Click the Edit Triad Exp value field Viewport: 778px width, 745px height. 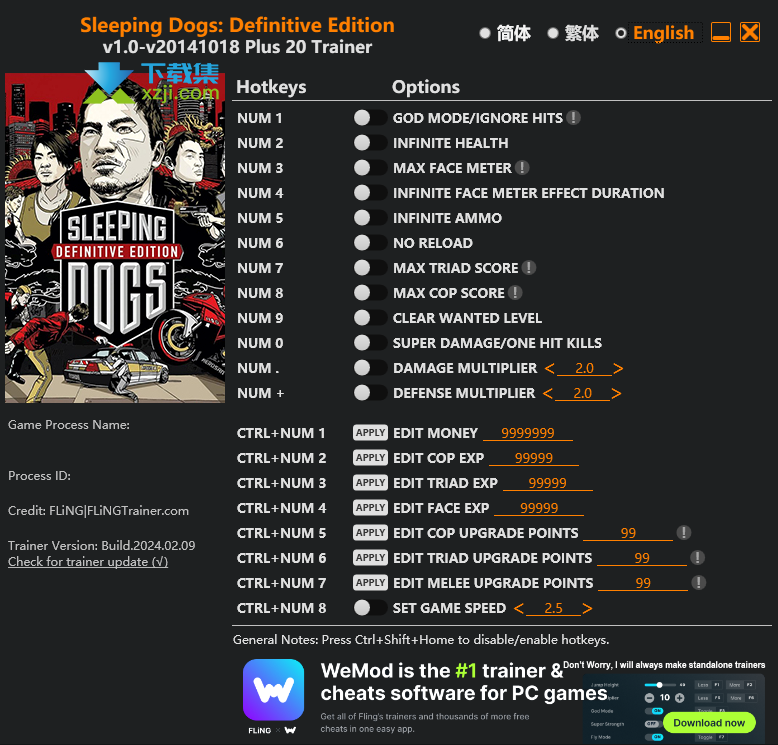click(x=548, y=483)
